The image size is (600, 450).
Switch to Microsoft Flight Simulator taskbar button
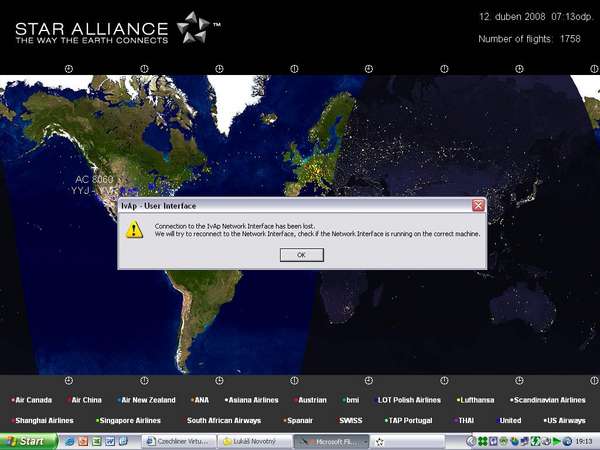[x=331, y=442]
